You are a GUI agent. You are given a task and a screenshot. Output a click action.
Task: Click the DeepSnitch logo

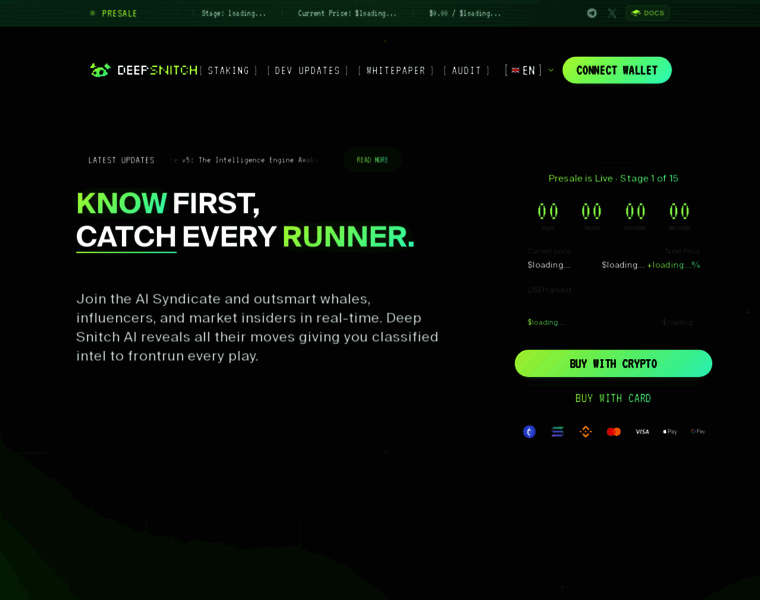point(144,70)
